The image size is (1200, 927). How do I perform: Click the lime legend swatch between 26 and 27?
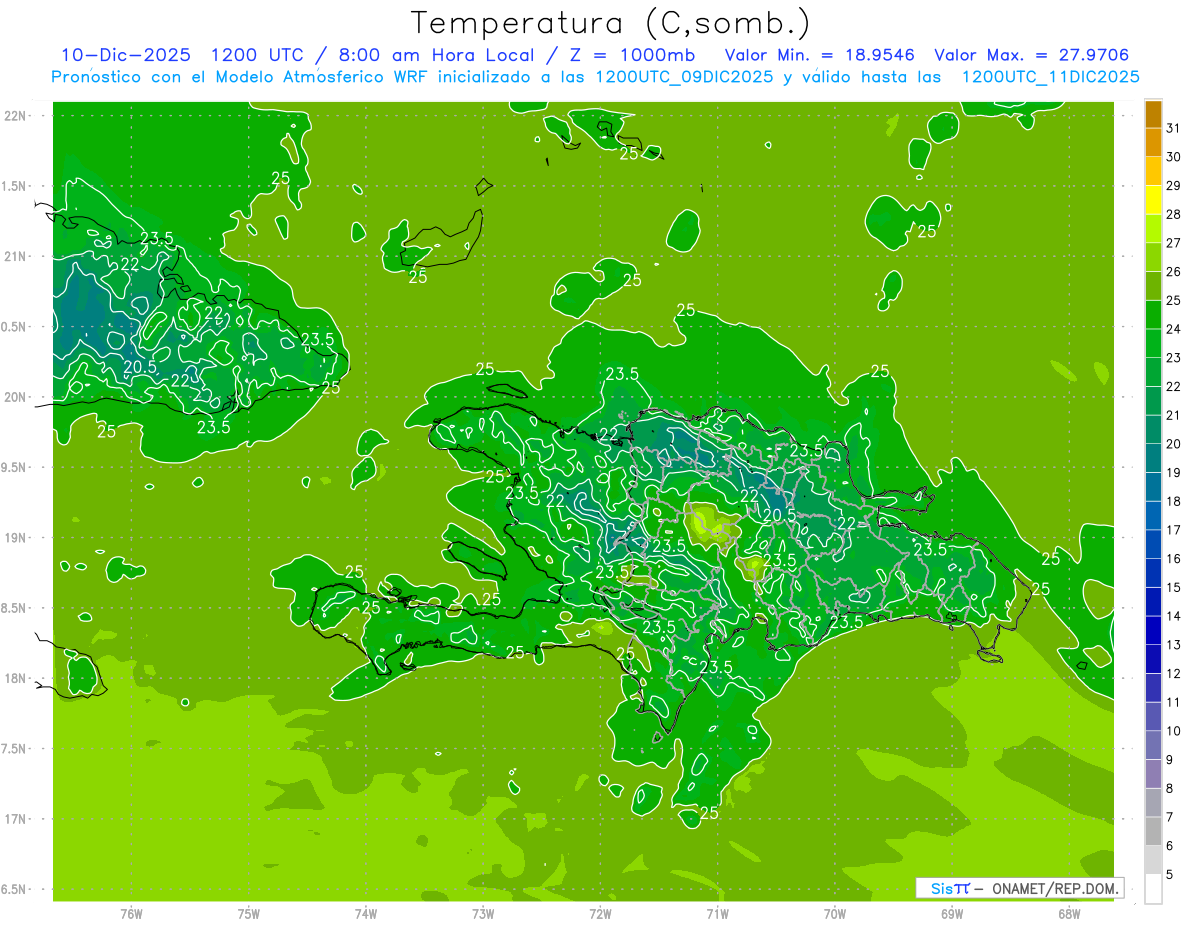pyautogui.click(x=1153, y=257)
